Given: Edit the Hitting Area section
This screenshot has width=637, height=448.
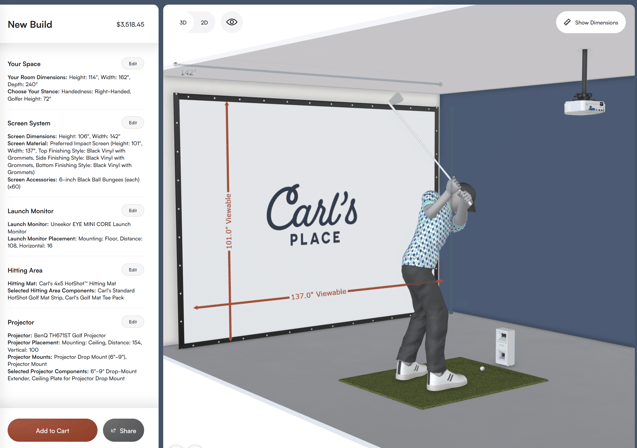Looking at the screenshot, I should pyautogui.click(x=133, y=270).
